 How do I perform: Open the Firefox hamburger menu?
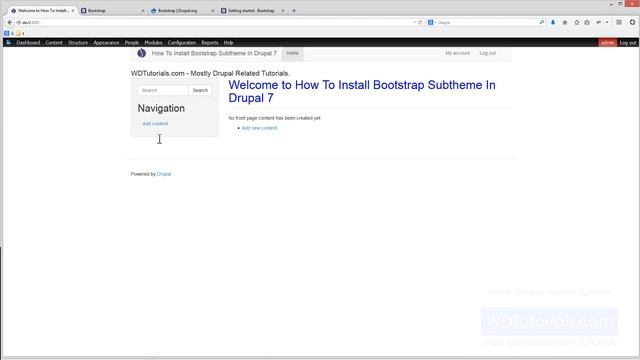619,22
